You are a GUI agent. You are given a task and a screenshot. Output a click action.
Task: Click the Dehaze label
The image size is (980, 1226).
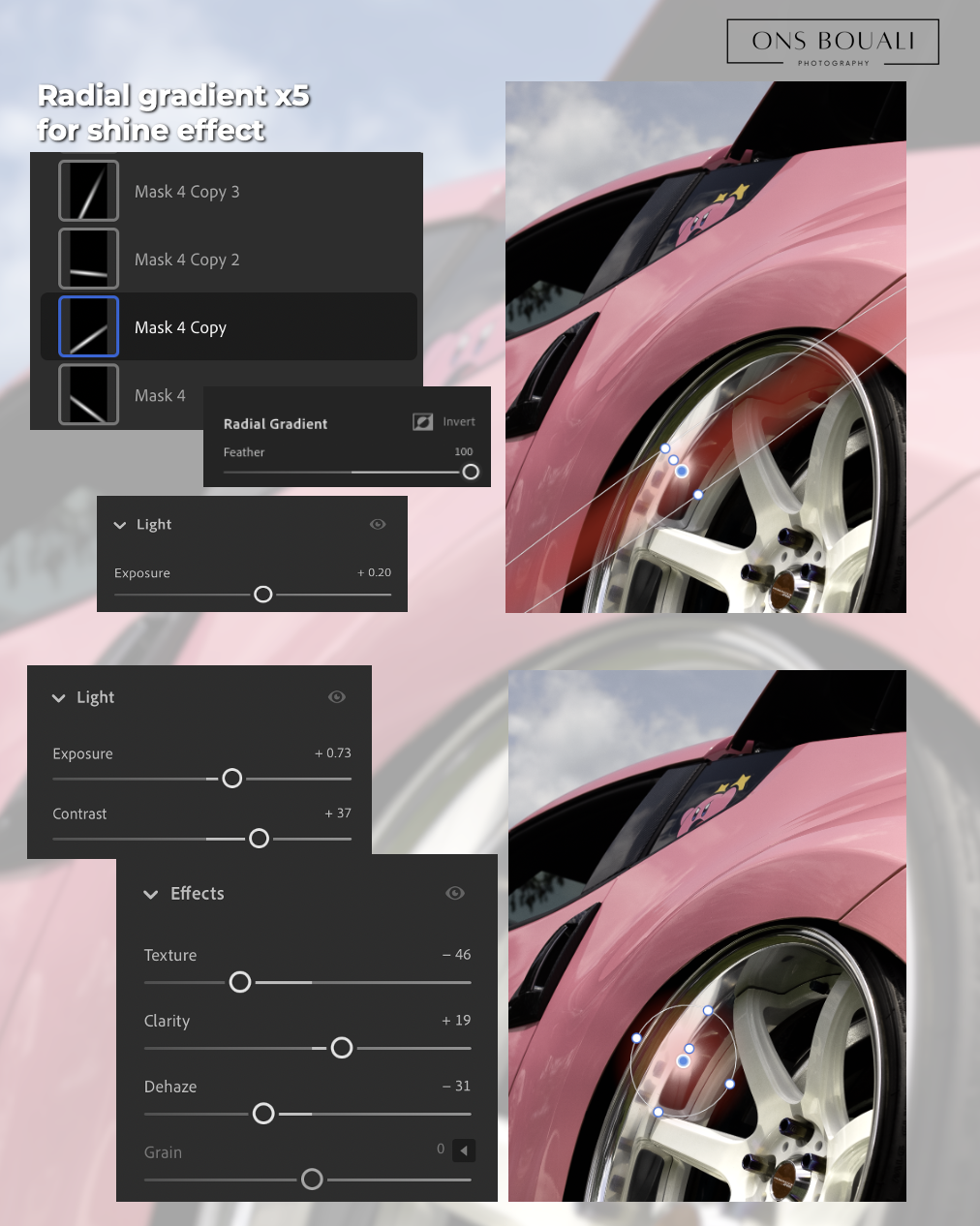(170, 1087)
